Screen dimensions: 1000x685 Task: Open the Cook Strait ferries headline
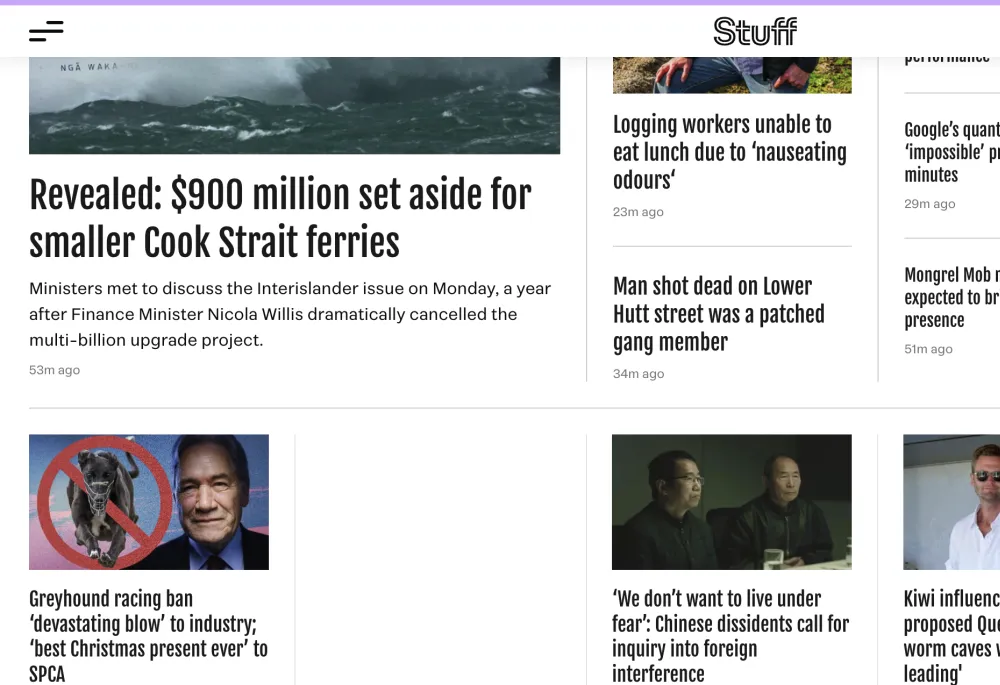tap(280, 219)
